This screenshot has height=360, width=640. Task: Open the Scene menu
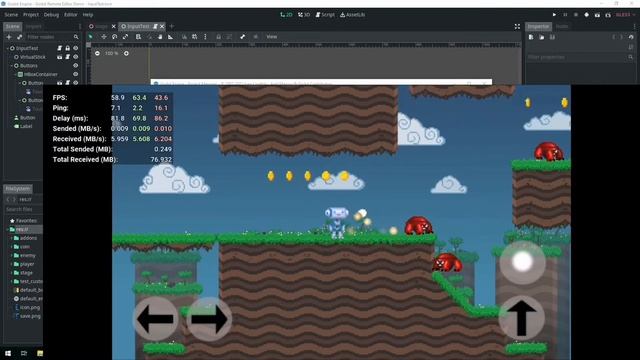[11, 15]
